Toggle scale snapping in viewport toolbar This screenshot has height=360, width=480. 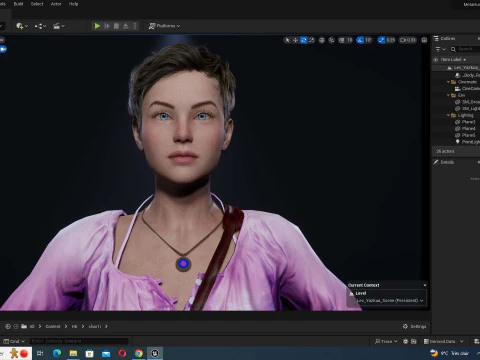381,40
